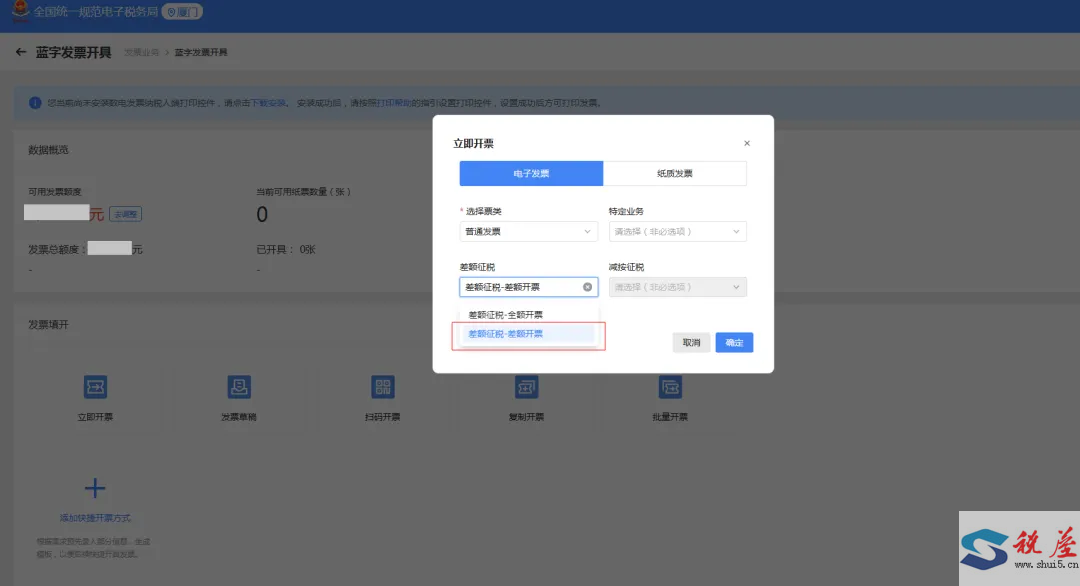Click the 取消 cancel button
Image resolution: width=1080 pixels, height=586 pixels.
692,342
